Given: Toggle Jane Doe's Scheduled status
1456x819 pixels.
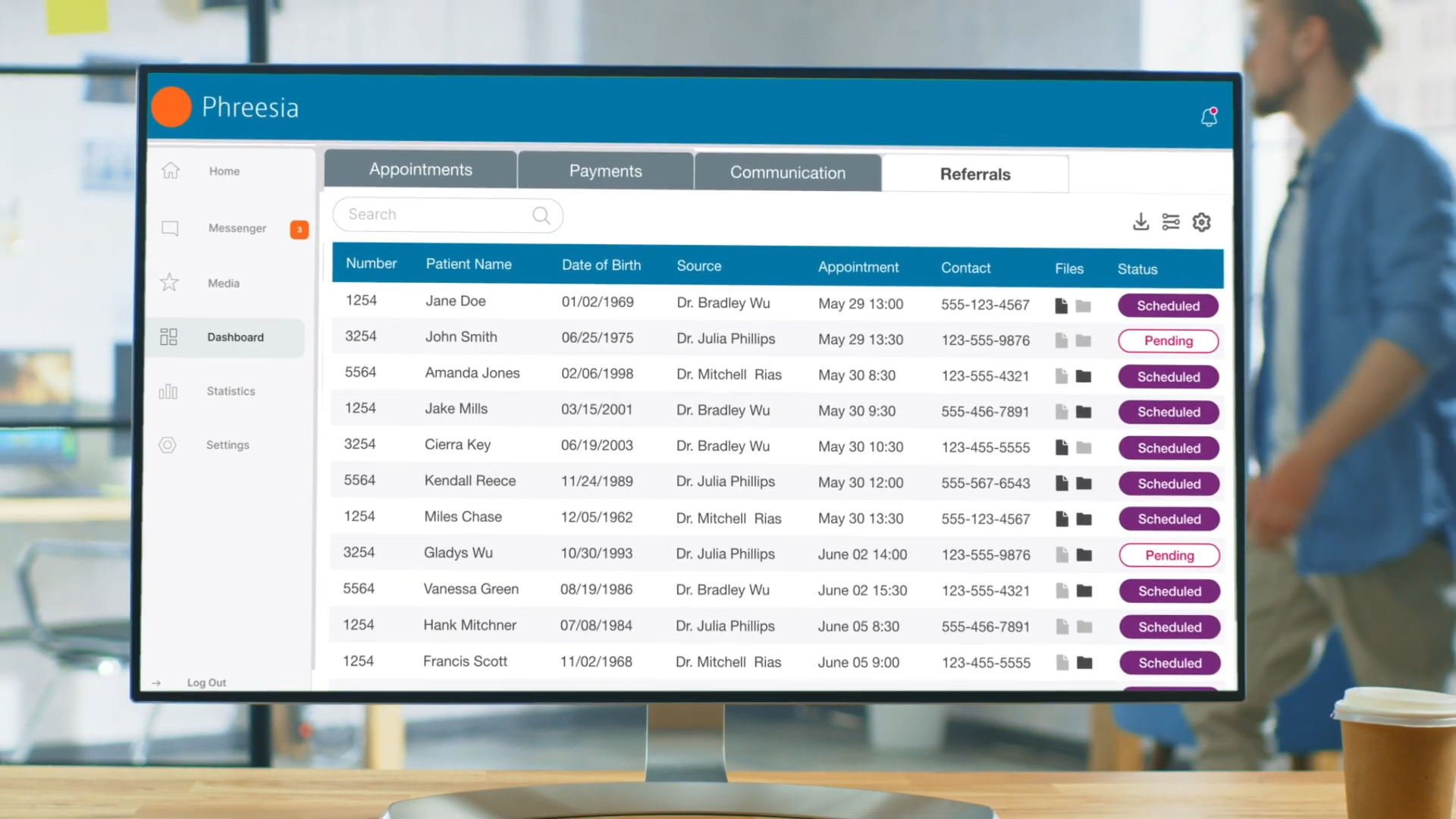Looking at the screenshot, I should coord(1168,306).
